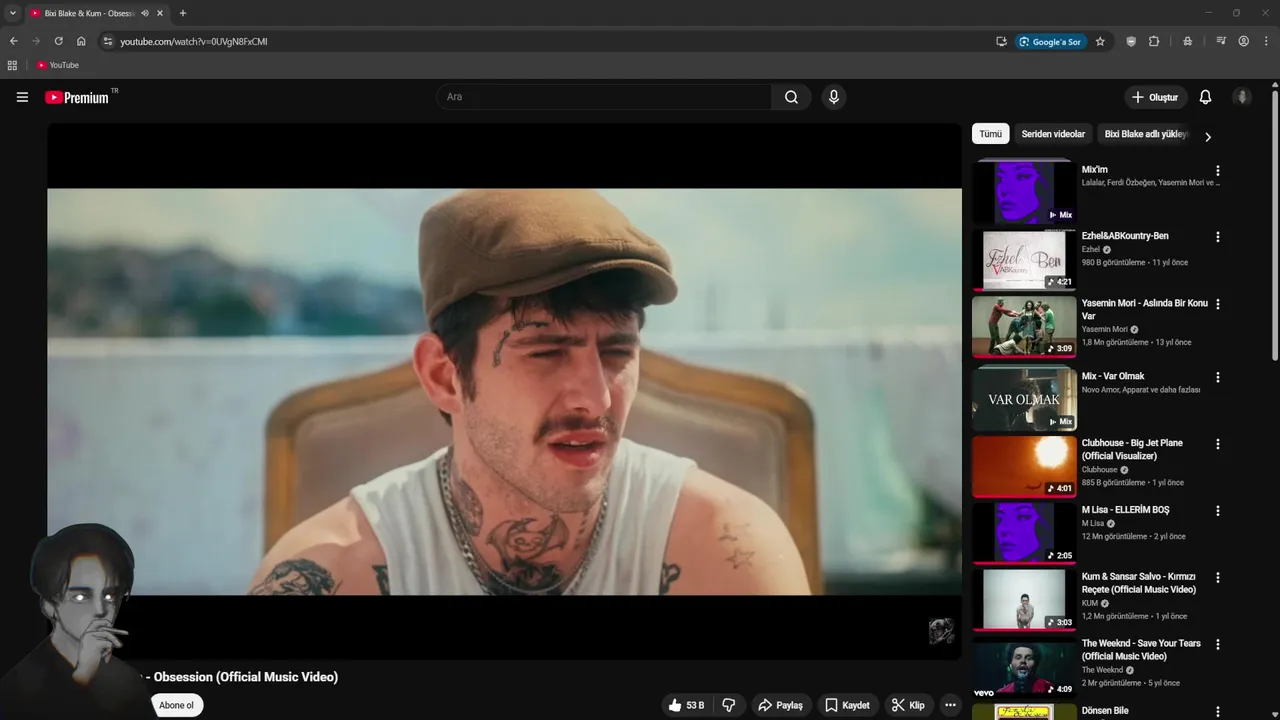This screenshot has height=720, width=1280.
Task: Open Mix - Var Olmak thumbnail
Action: tap(1024, 399)
